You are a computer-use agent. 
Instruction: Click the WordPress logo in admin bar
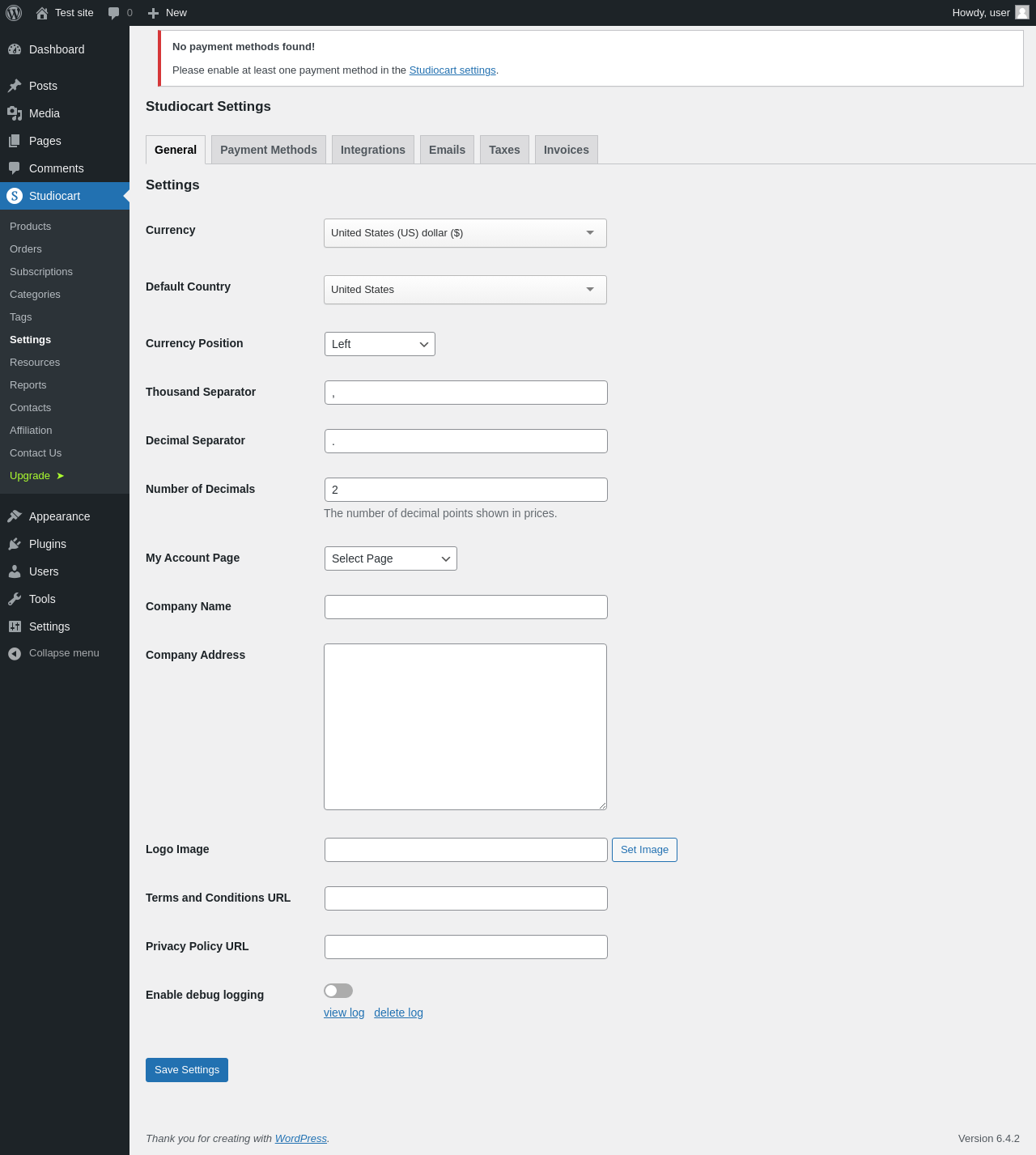(x=14, y=13)
